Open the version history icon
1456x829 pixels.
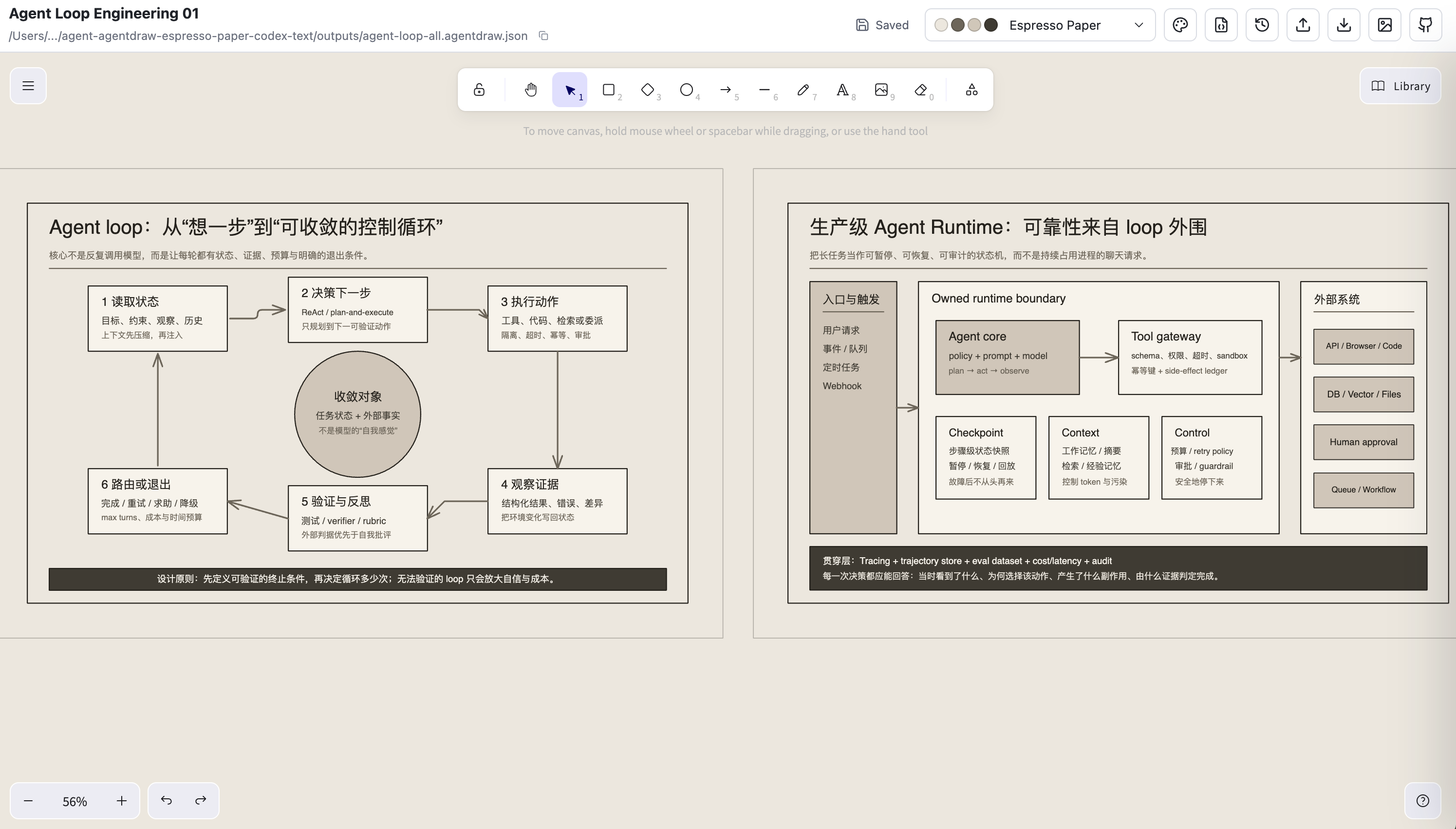point(1262,25)
